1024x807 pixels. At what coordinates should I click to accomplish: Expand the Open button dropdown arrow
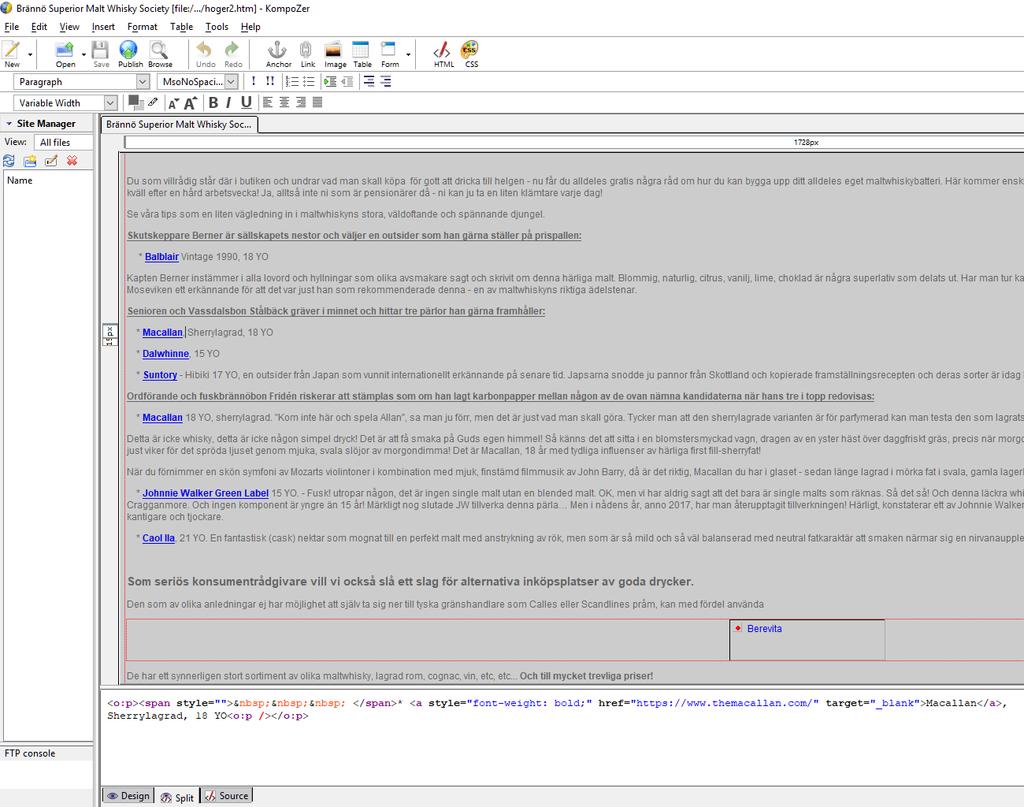[x=84, y=55]
